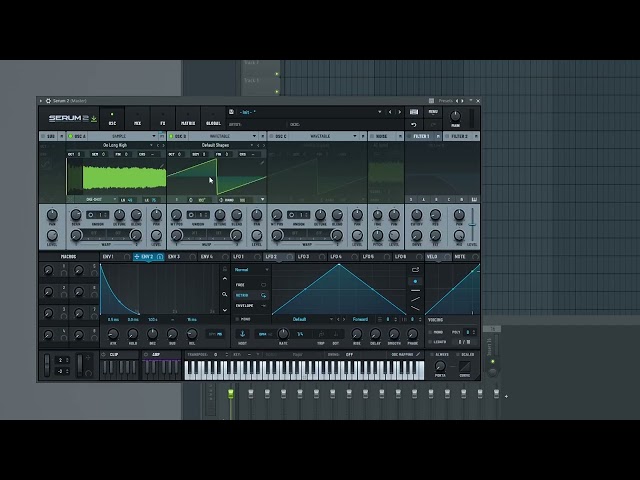This screenshot has width=640, height=480.
Task: Enable the NOISE oscillator
Action: tap(371, 136)
